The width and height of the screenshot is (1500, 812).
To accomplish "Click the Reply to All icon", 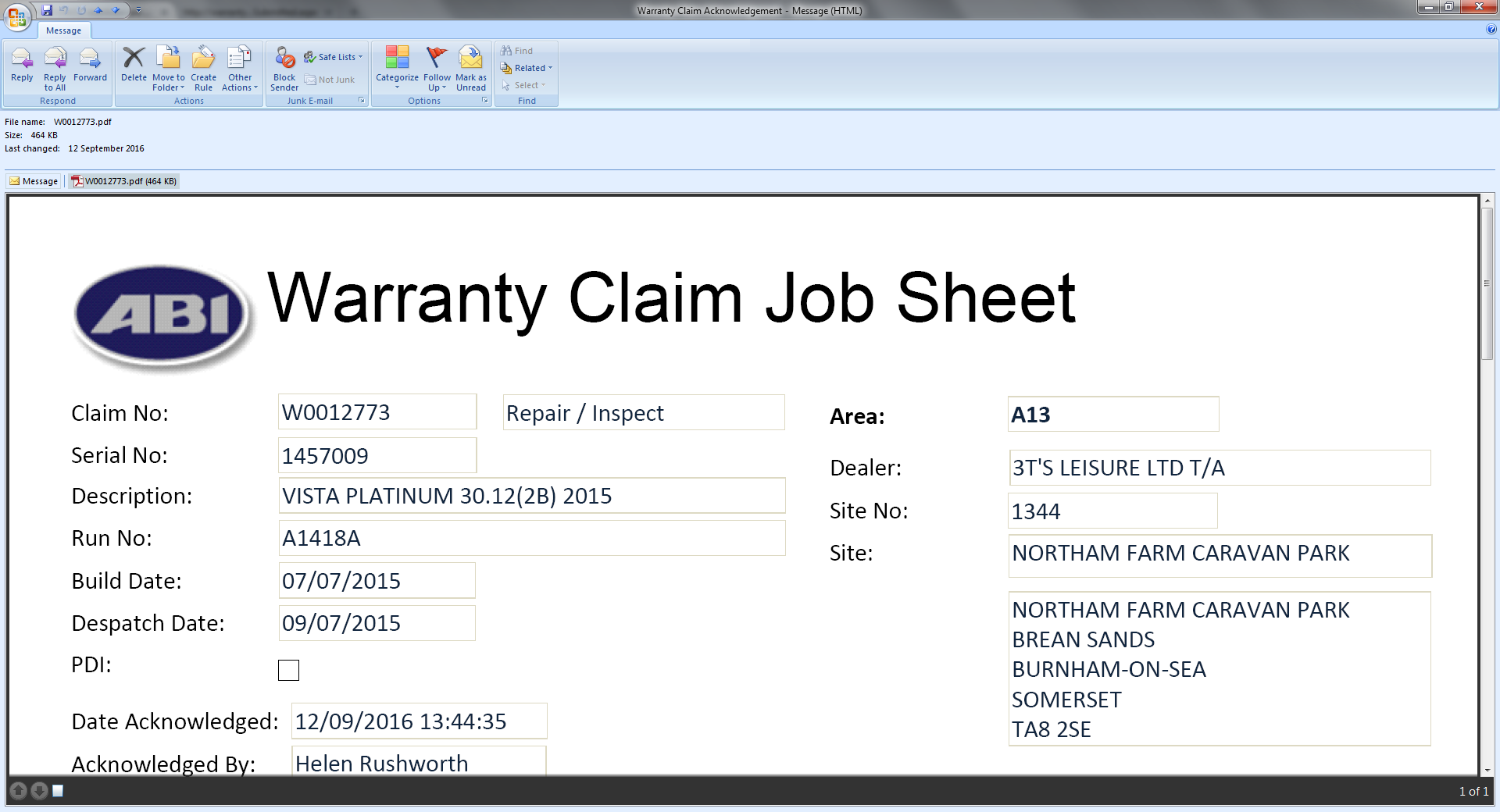I will point(55,67).
